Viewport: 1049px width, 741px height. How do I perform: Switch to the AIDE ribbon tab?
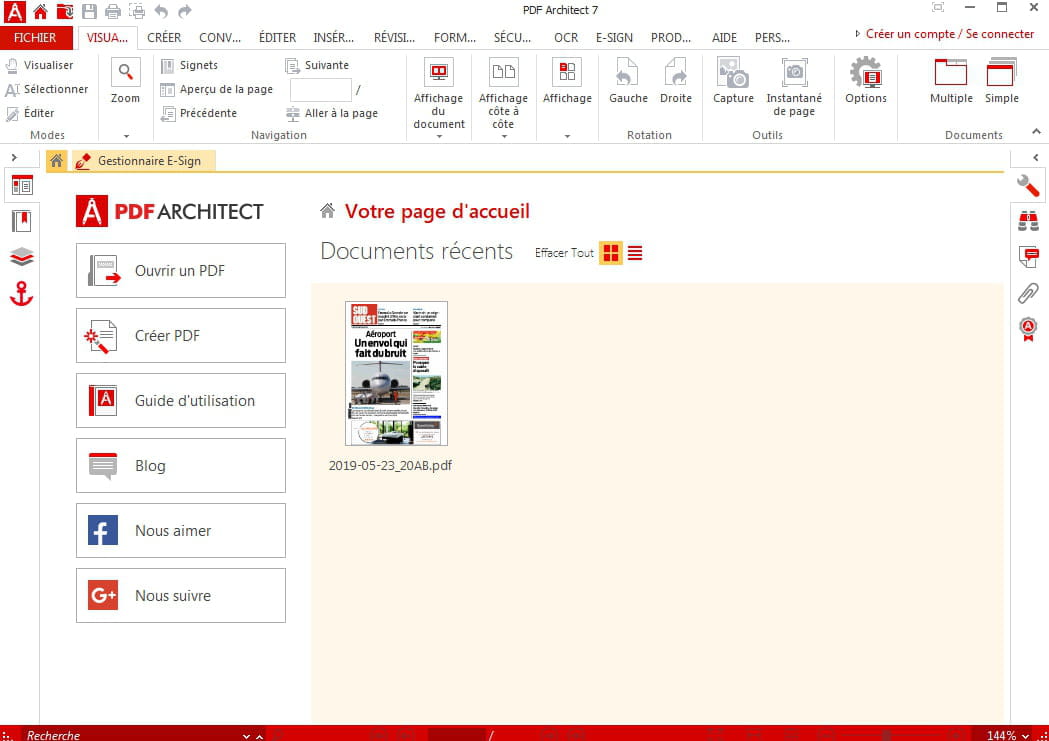point(725,37)
